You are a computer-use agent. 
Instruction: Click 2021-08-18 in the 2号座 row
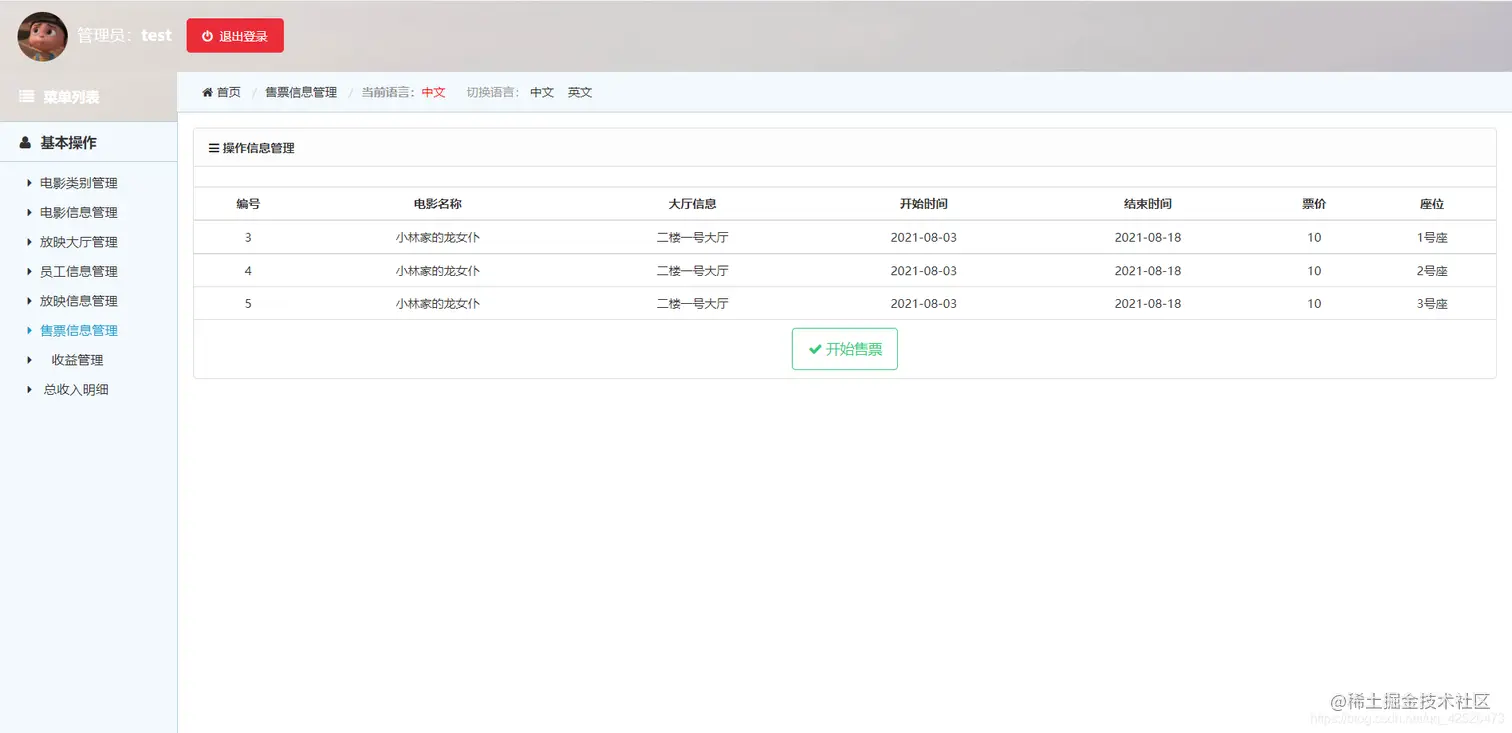tap(1148, 271)
